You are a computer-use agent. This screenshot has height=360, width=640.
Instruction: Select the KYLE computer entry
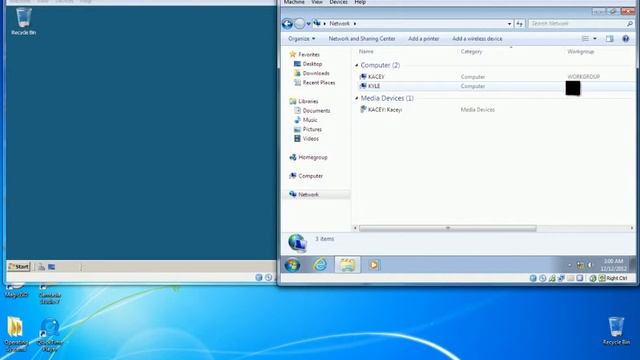370,86
